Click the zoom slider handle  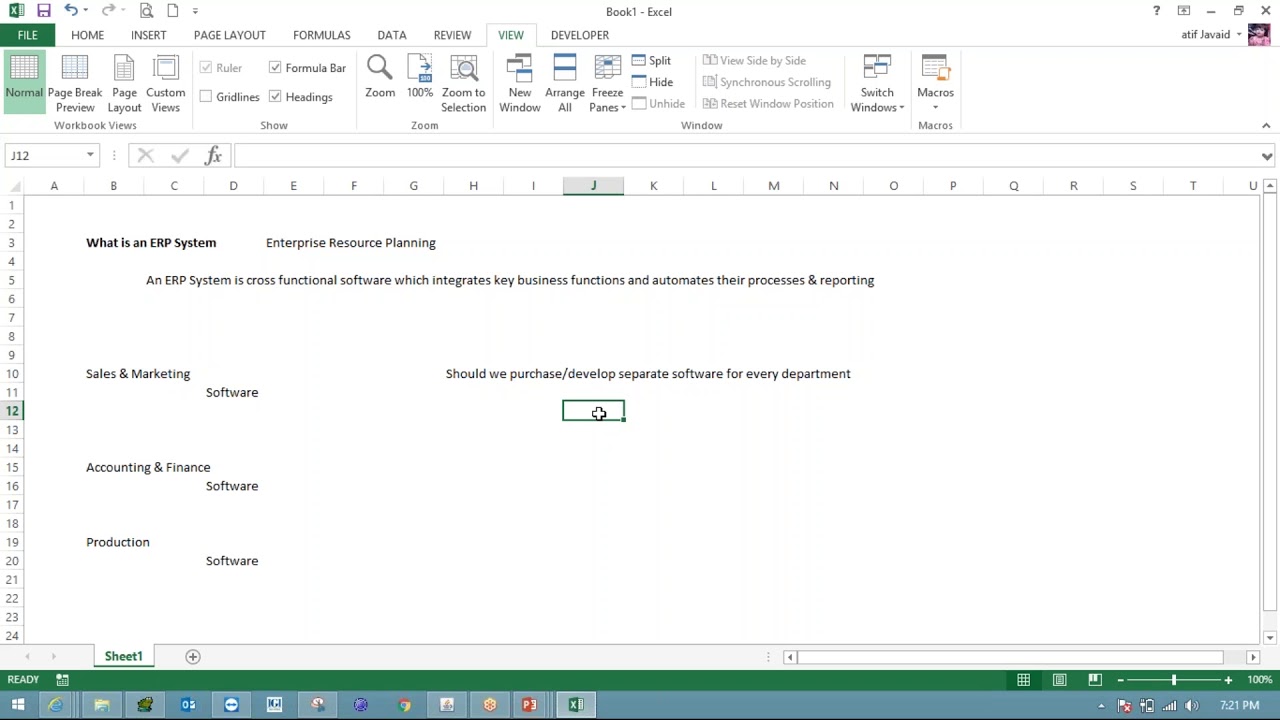[1174, 680]
